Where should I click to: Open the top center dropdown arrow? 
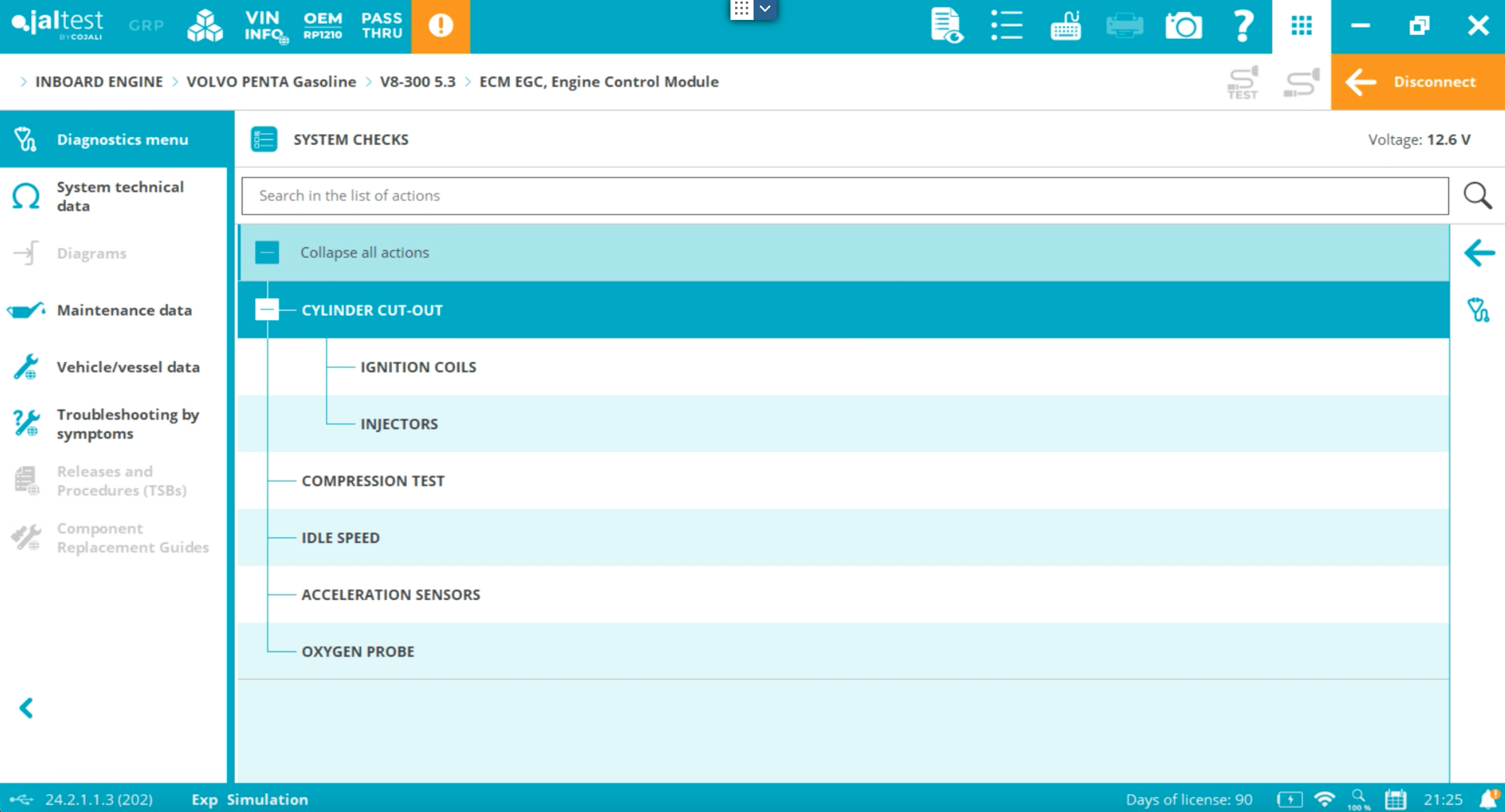click(x=765, y=9)
